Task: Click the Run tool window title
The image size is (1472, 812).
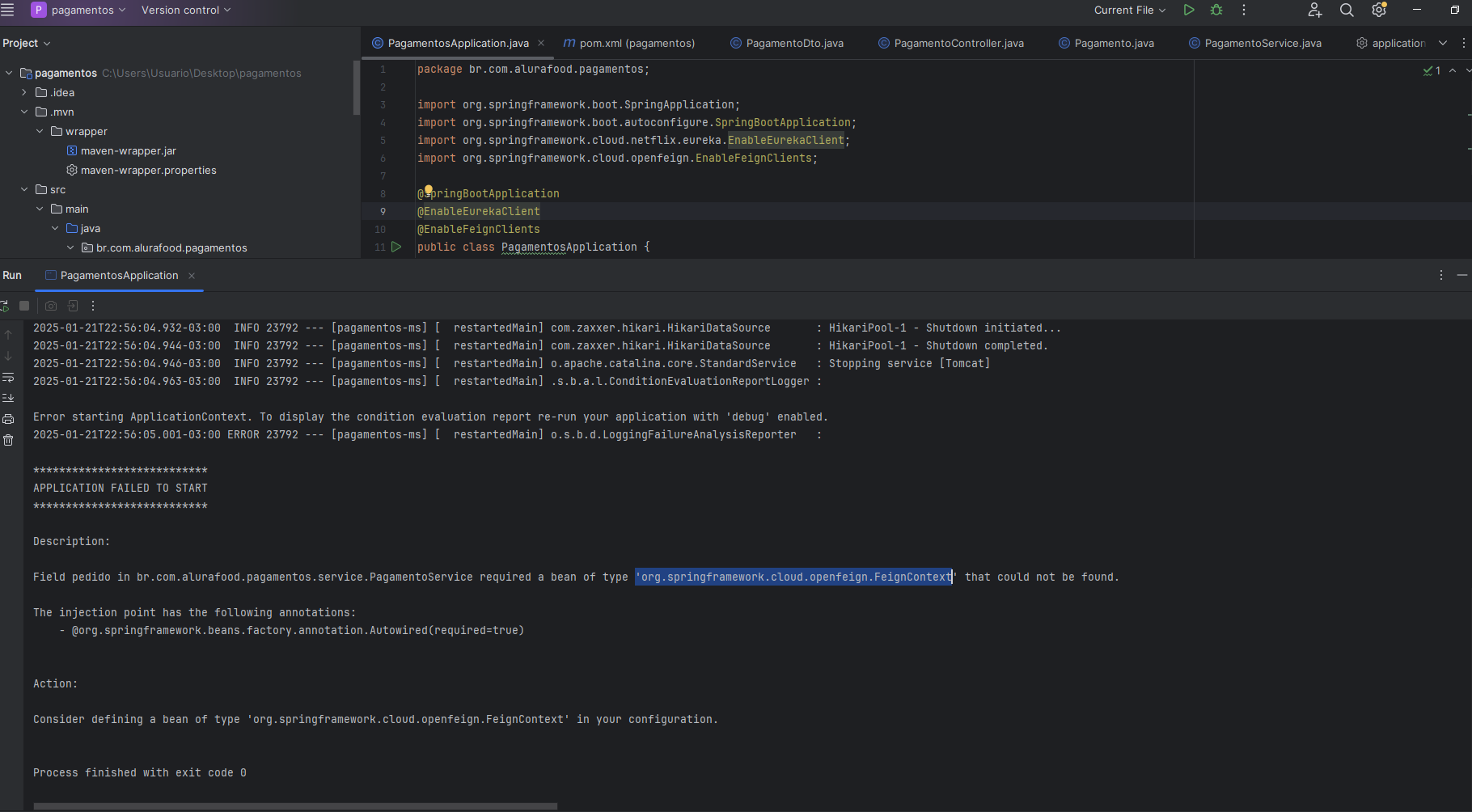Action: 12,275
